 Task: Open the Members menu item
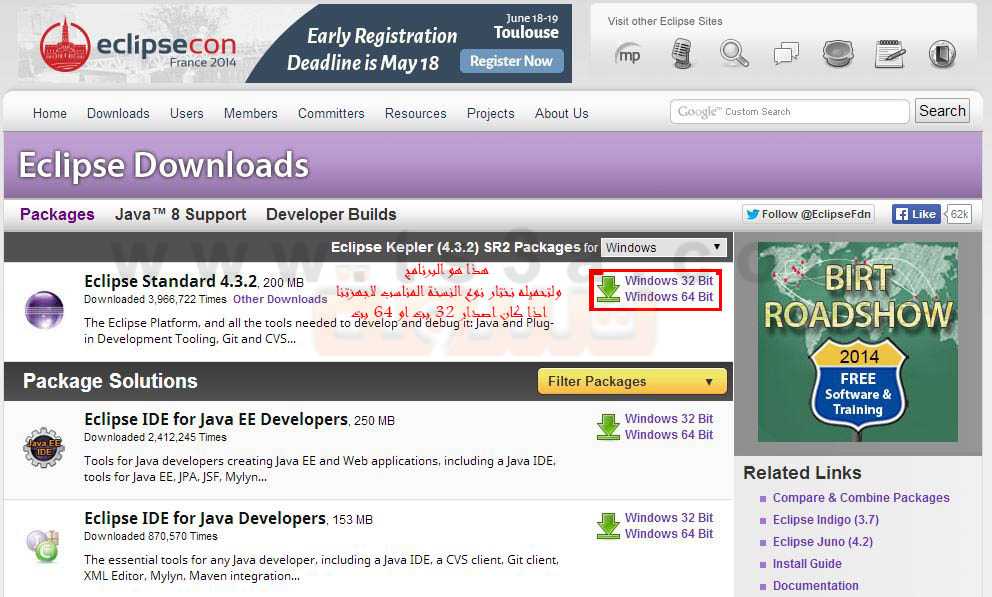tap(251, 113)
